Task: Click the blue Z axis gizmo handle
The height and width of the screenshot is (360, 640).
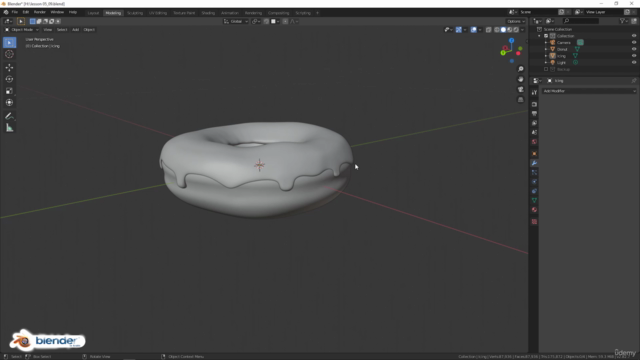Action: pyautogui.click(x=511, y=41)
